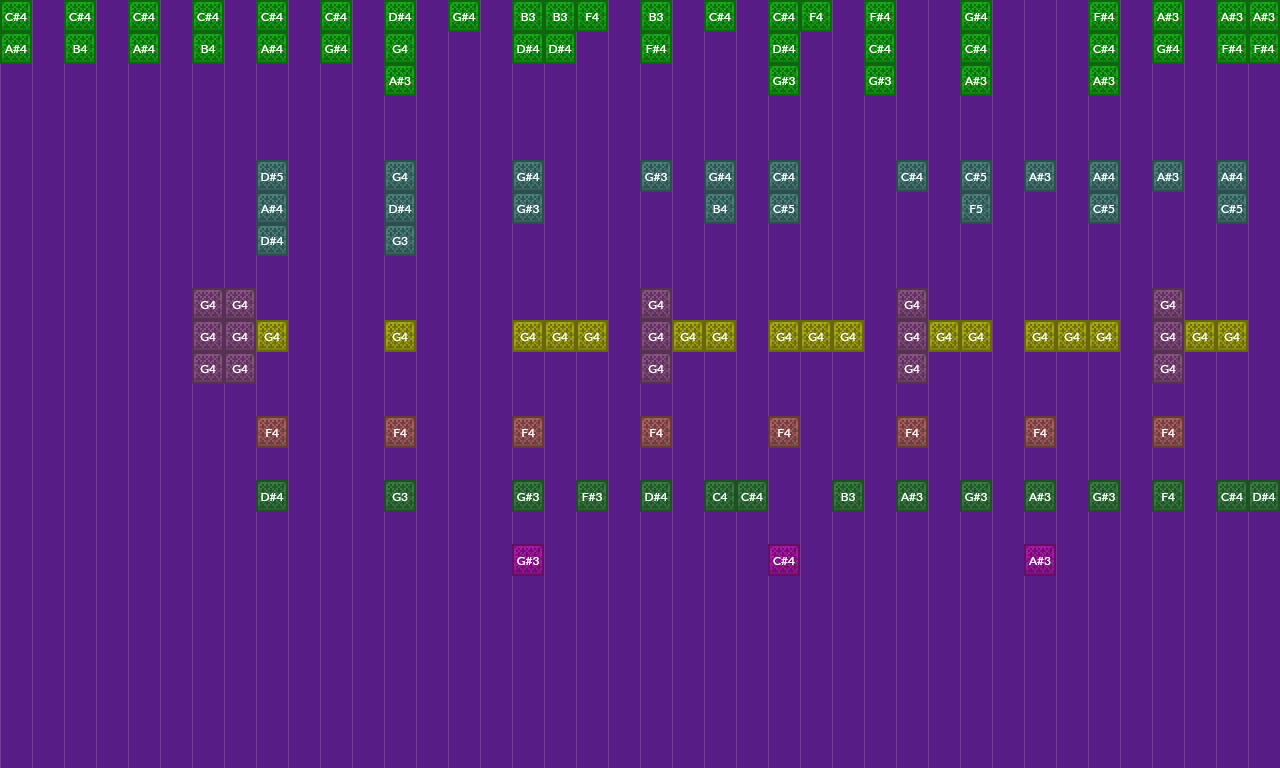Click the dark green C4 note
The width and height of the screenshot is (1280, 768).
(720, 496)
